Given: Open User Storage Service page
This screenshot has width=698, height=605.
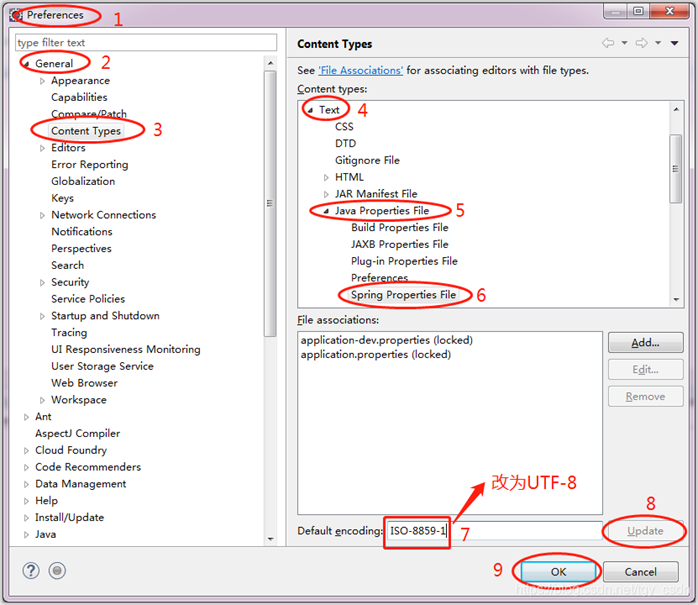Looking at the screenshot, I should (x=102, y=366).
